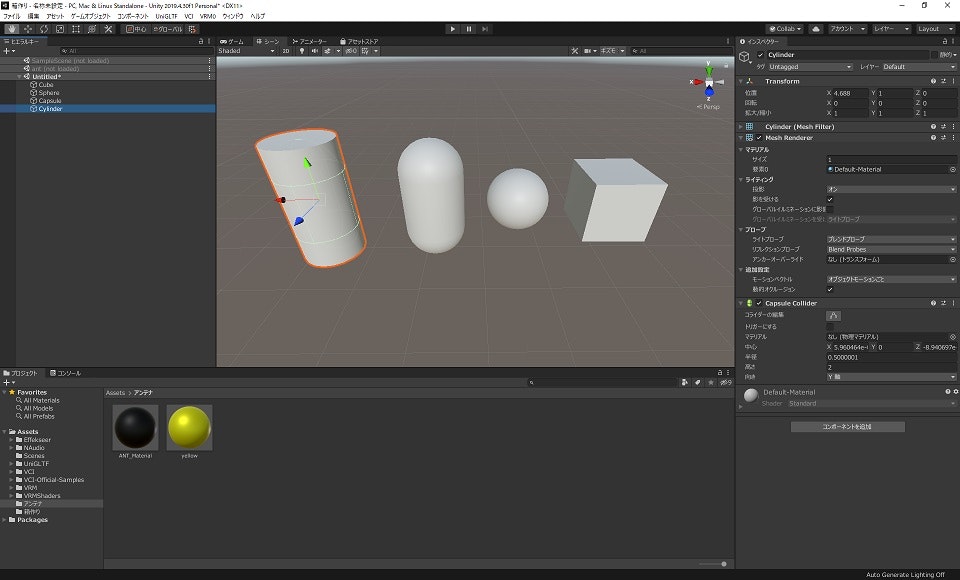Select the Hand tool in the toolbar
The height and width of the screenshot is (580, 960).
11,29
